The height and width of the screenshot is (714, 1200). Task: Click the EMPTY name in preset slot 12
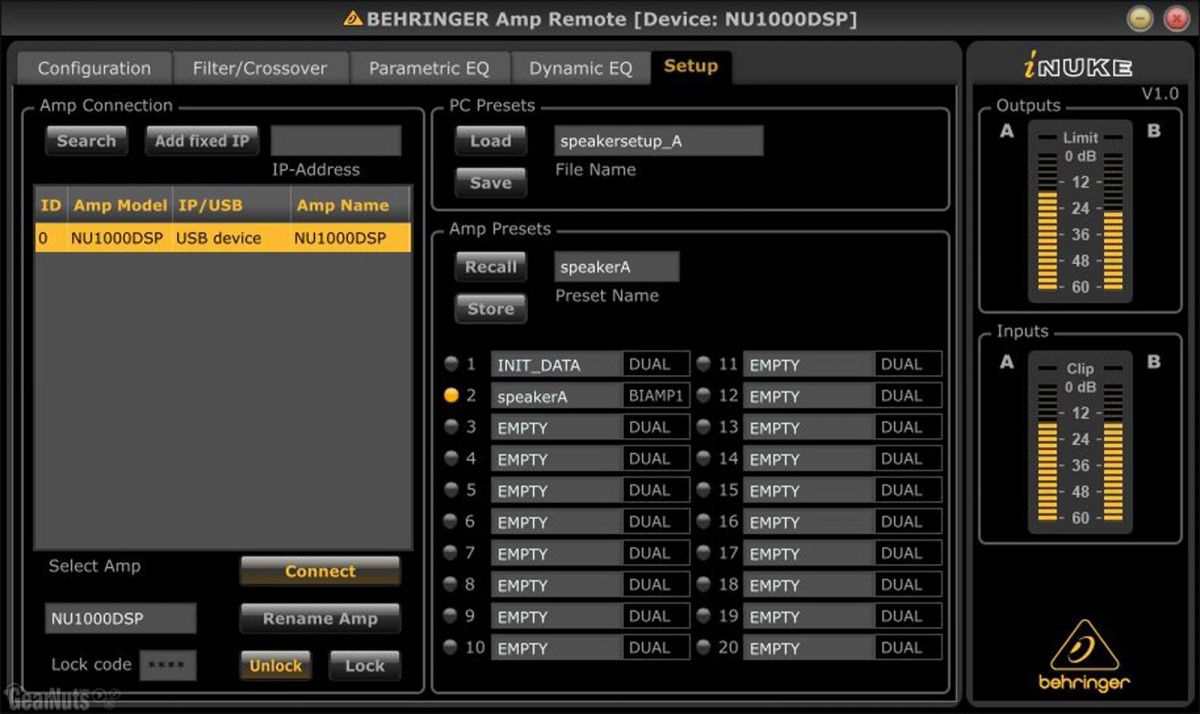coord(808,396)
